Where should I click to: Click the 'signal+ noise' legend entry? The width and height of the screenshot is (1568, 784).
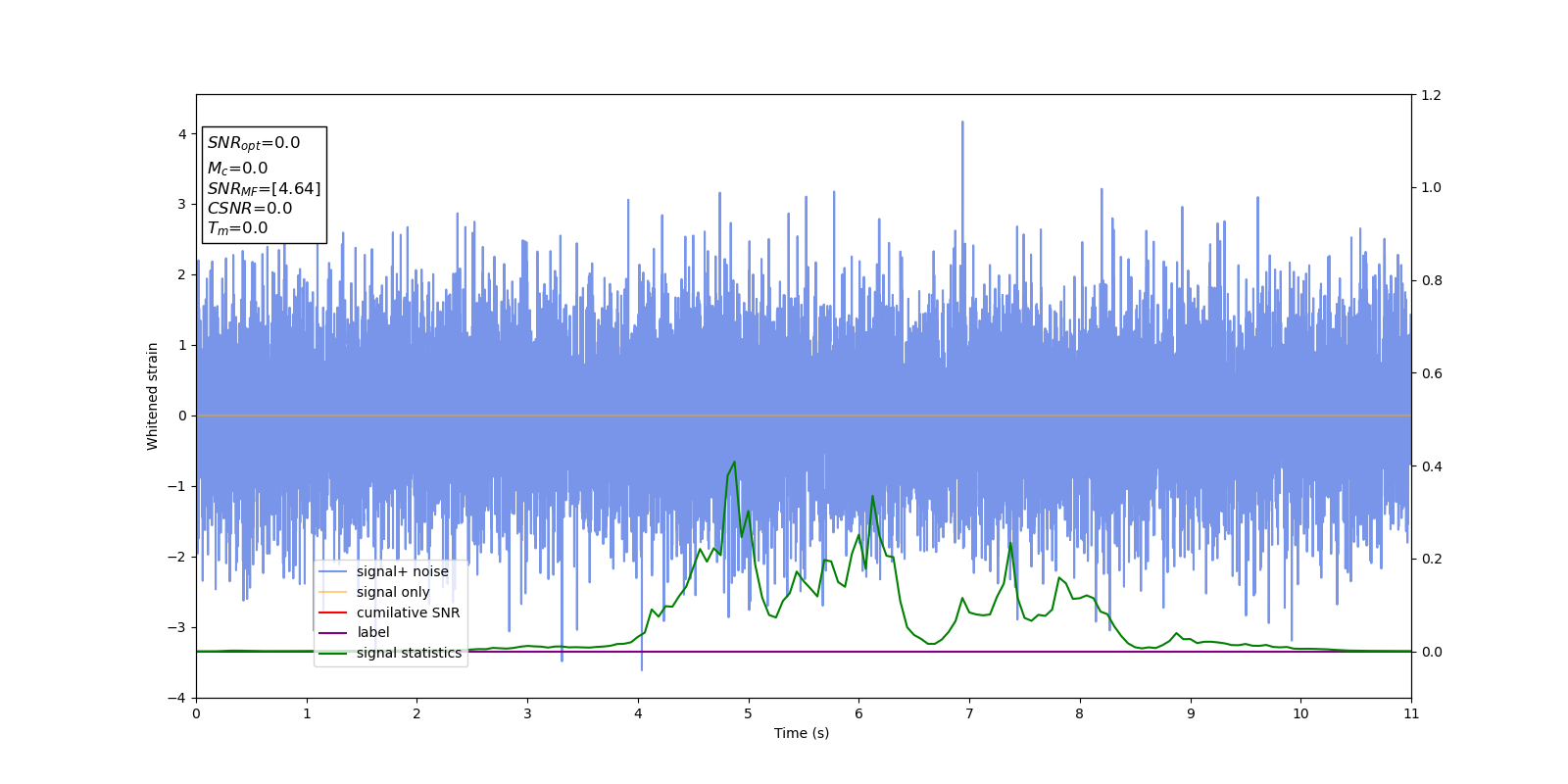coord(403,571)
